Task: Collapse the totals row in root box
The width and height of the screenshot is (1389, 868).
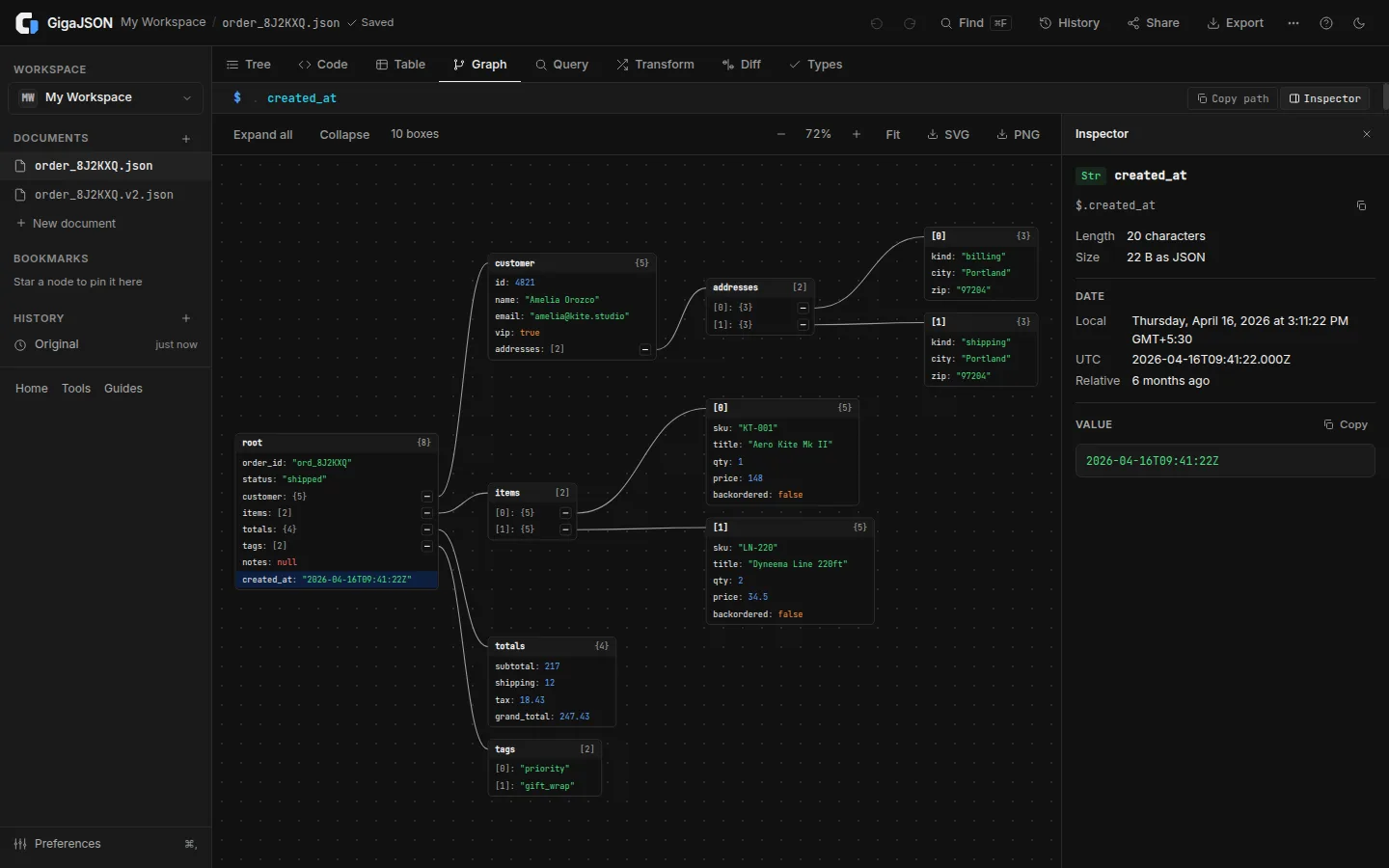Action: (426, 529)
